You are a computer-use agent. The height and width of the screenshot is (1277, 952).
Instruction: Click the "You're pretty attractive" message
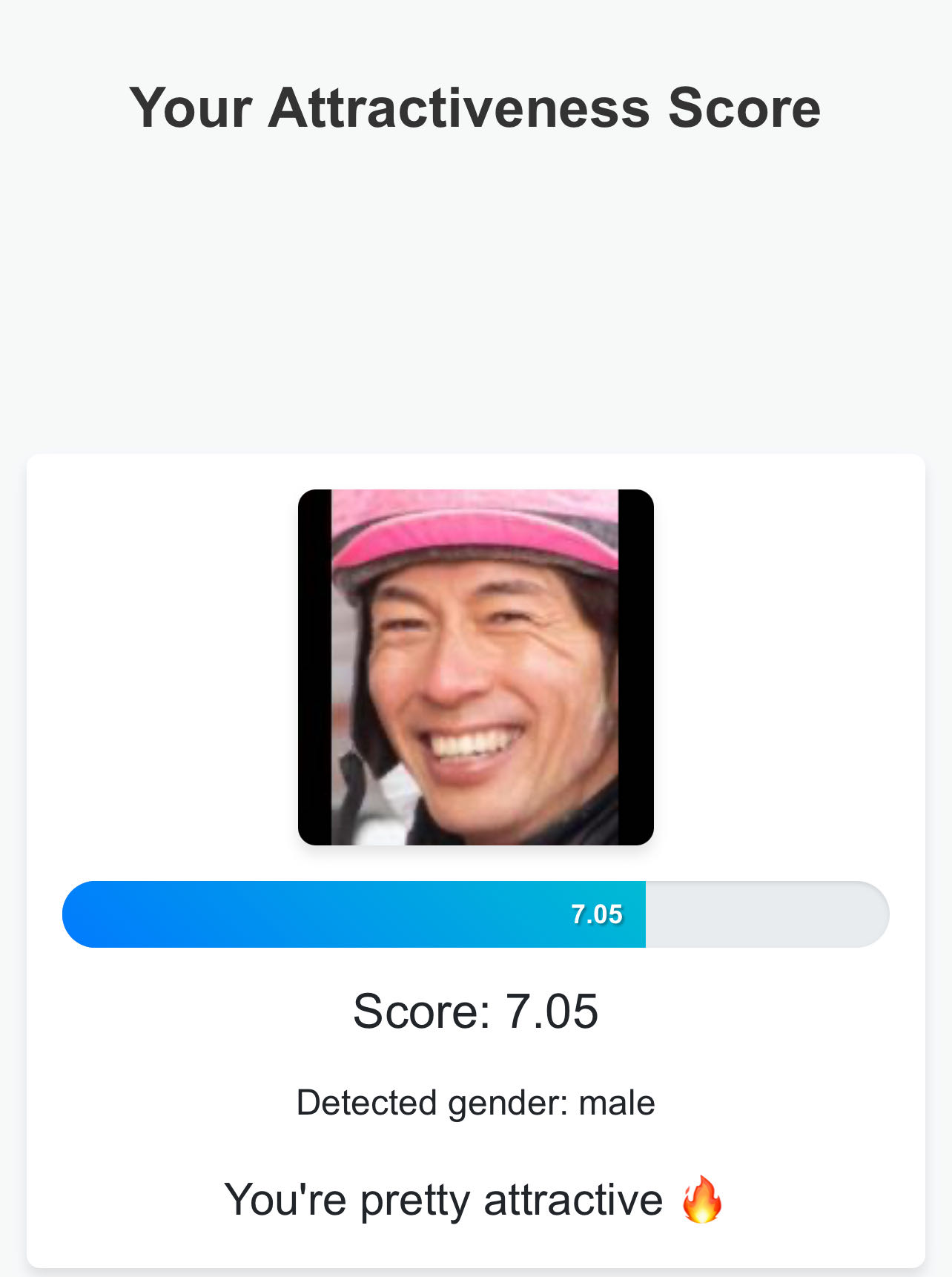click(x=443, y=1200)
